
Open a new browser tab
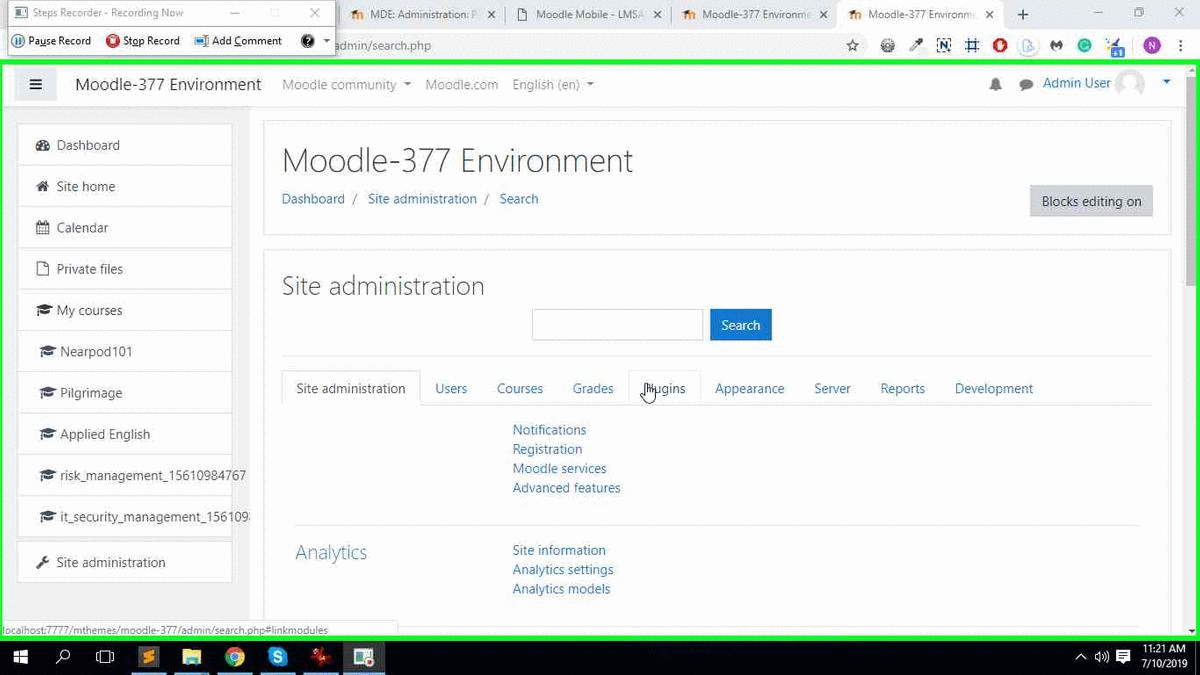coord(1022,14)
